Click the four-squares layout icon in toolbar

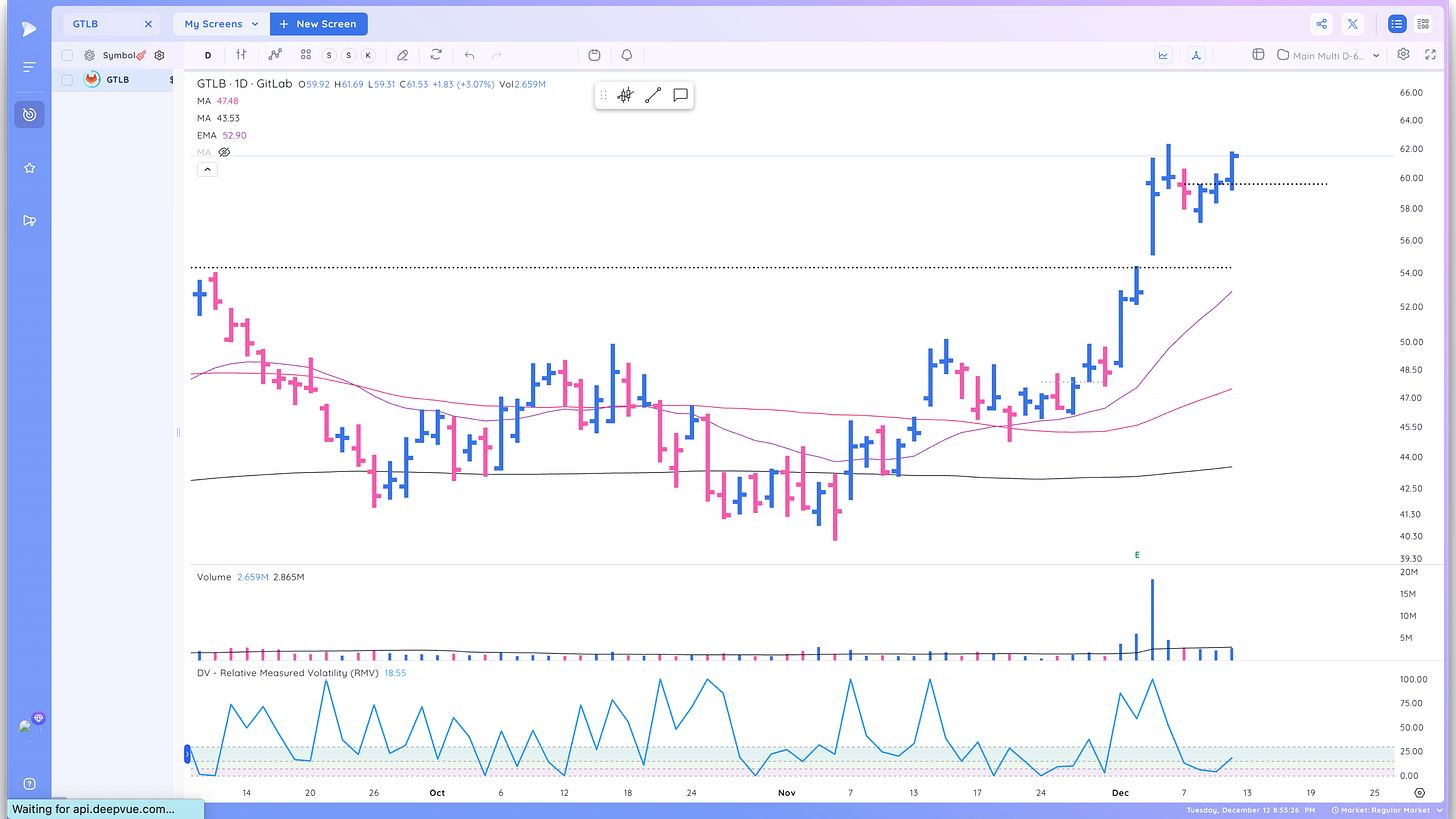[x=306, y=55]
